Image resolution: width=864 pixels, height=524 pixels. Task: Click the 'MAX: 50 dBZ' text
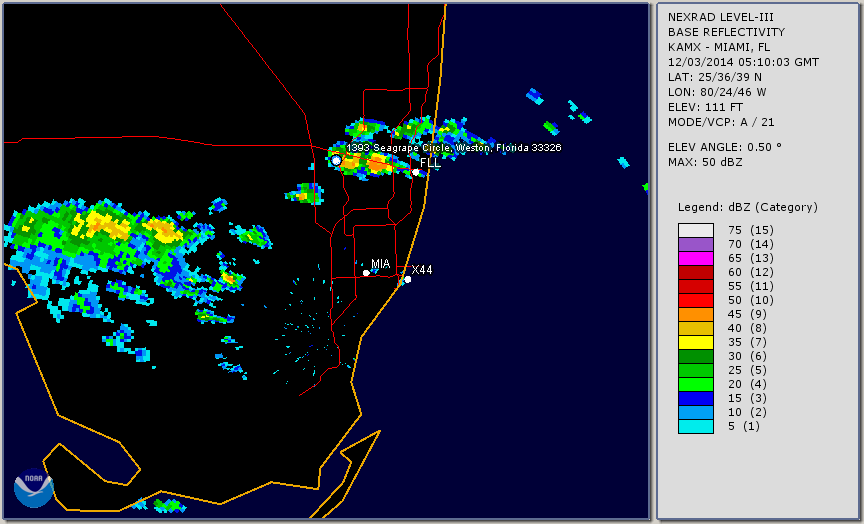(705, 162)
